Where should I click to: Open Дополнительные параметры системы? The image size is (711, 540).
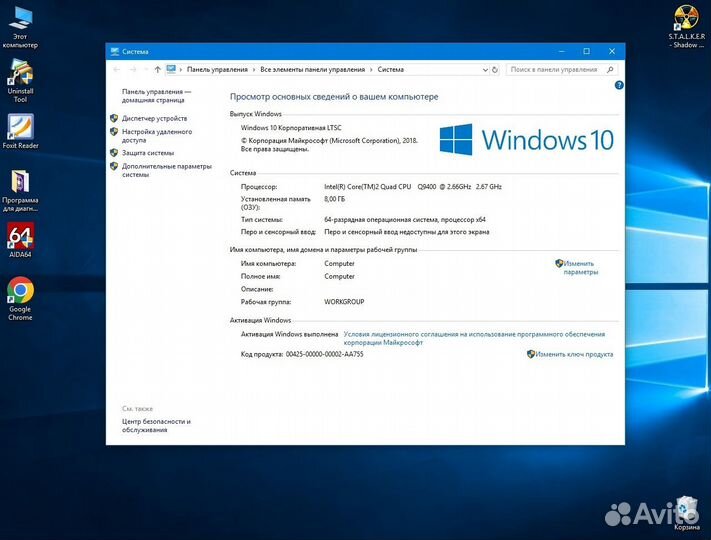[x=166, y=170]
